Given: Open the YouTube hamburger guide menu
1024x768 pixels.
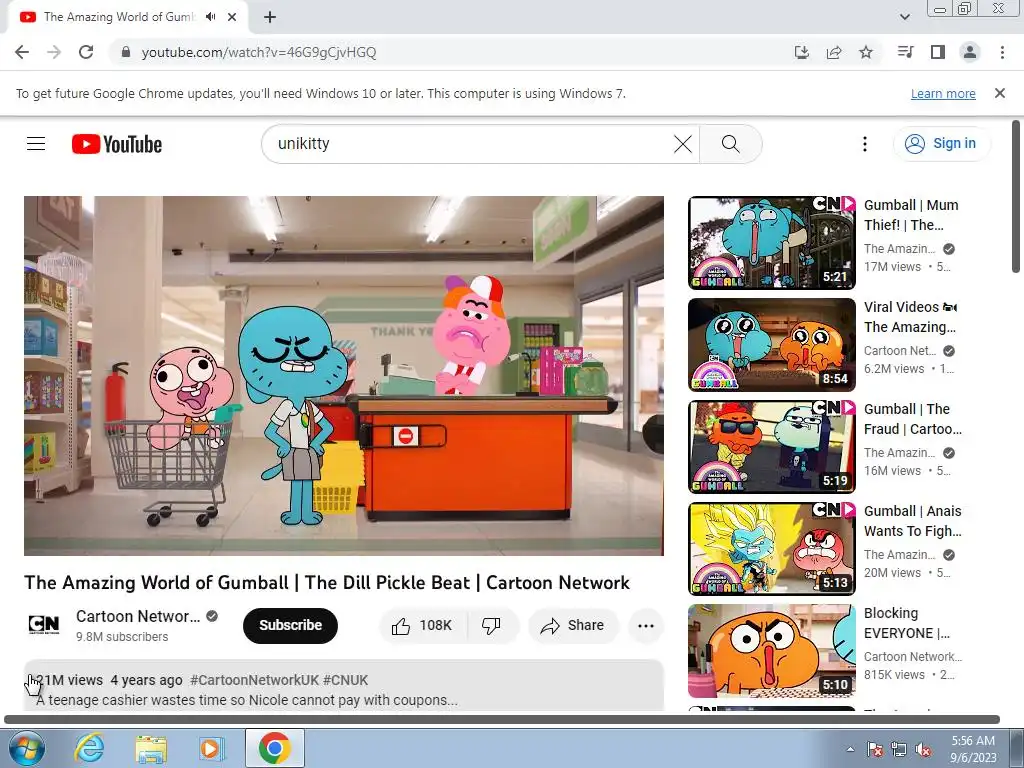Looking at the screenshot, I should click(x=36, y=143).
